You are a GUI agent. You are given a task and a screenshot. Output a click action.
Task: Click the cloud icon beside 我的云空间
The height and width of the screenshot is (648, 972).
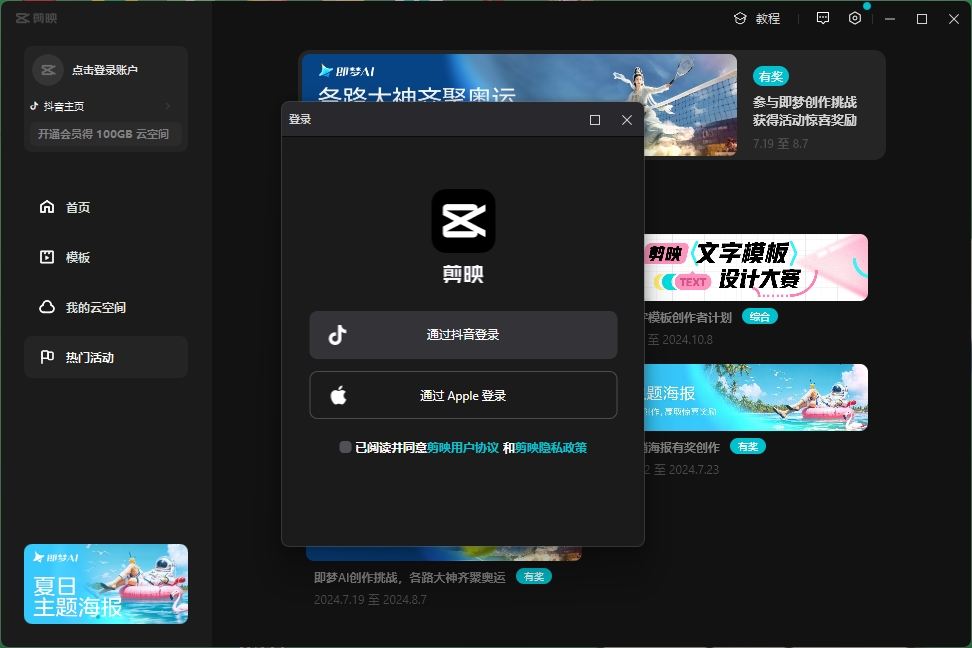tap(47, 307)
